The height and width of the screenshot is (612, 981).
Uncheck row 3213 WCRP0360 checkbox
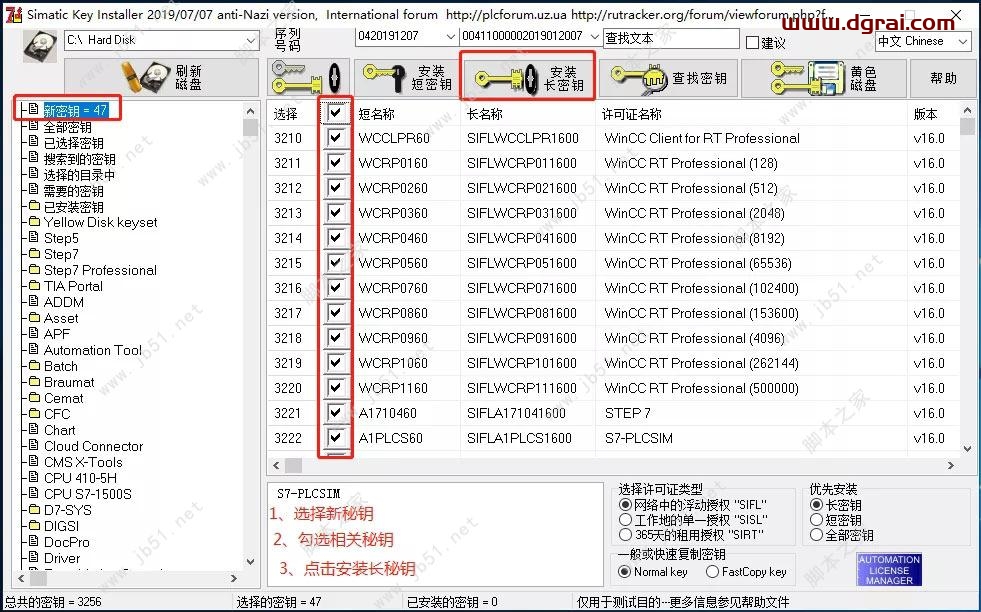pos(335,213)
